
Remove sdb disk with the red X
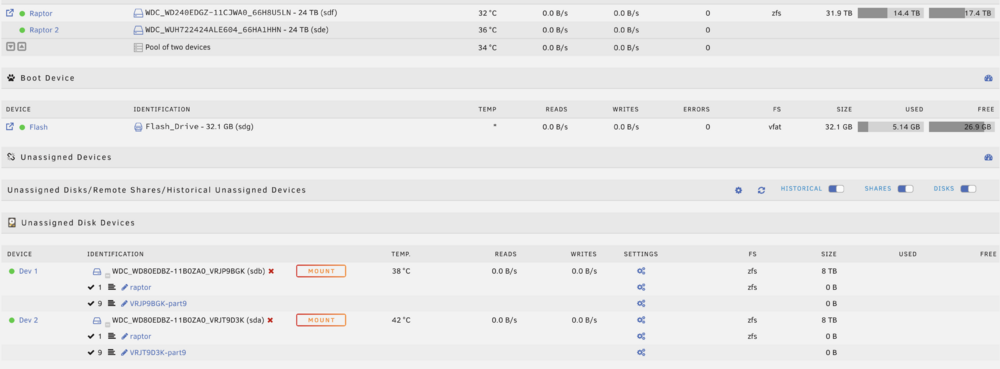[271, 271]
